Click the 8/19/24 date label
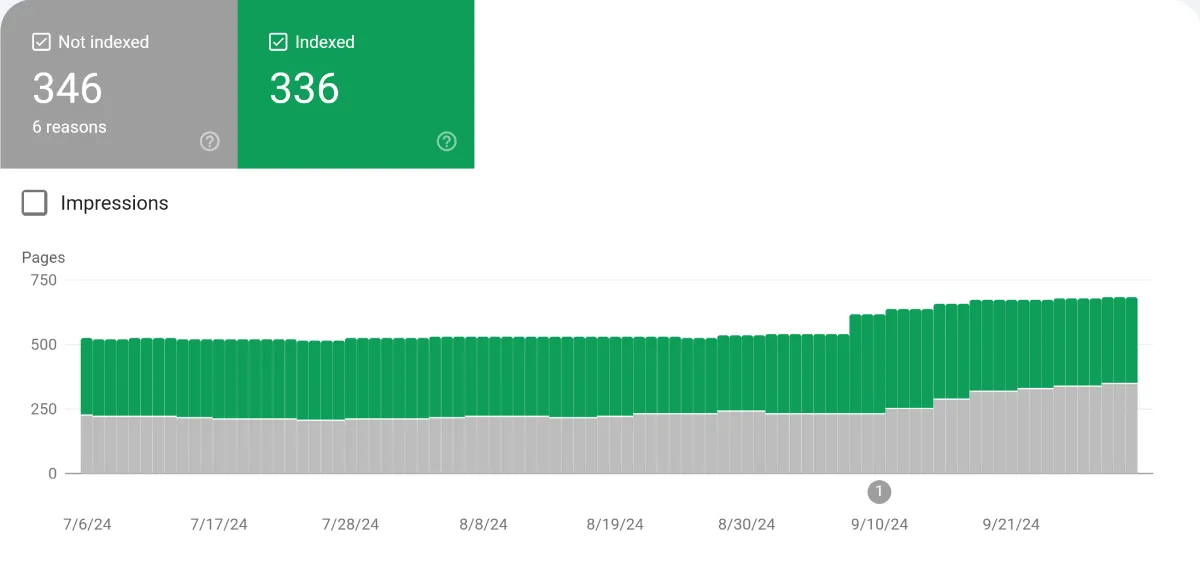 [x=615, y=524]
